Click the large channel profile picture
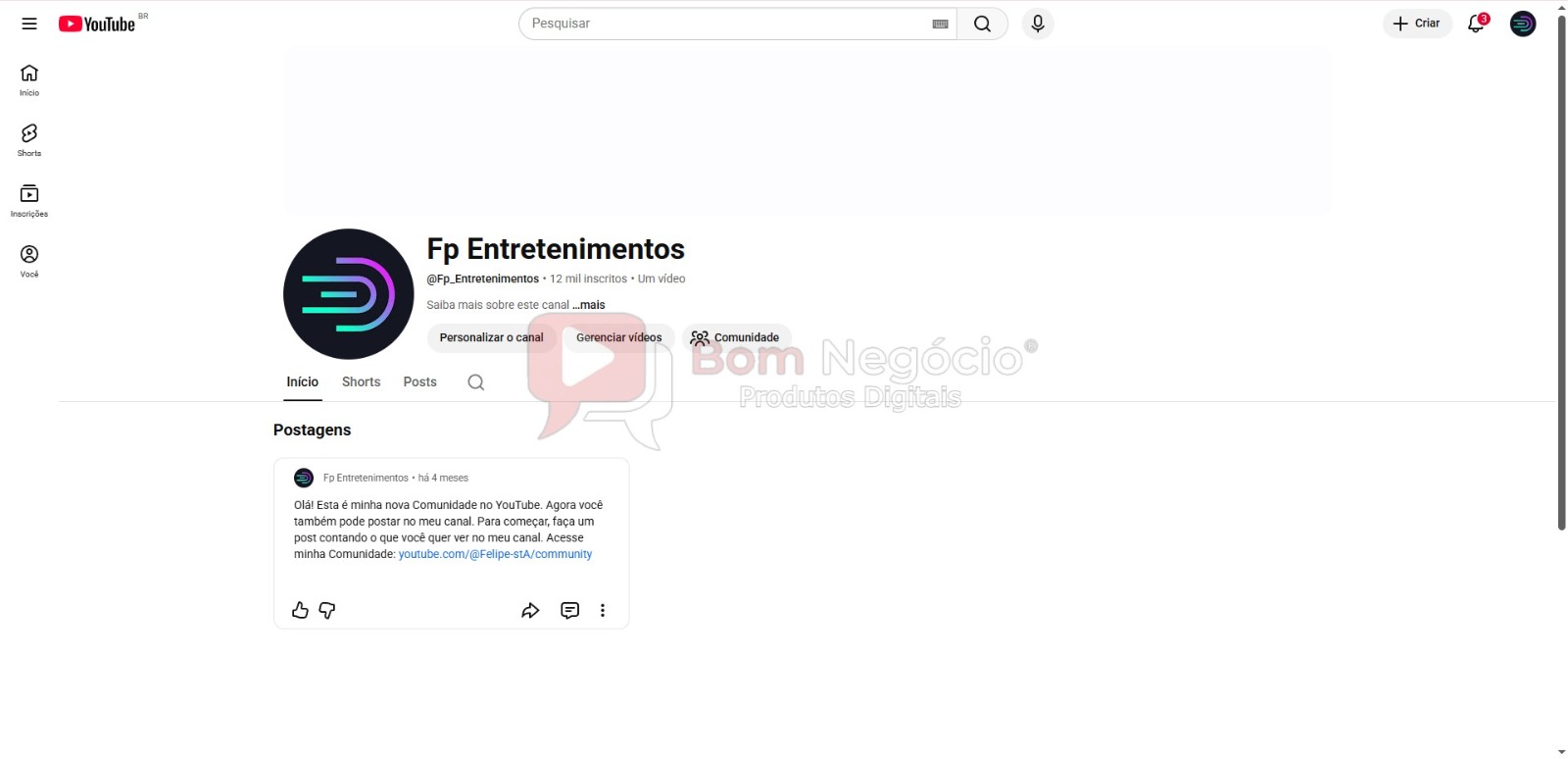 click(x=349, y=294)
